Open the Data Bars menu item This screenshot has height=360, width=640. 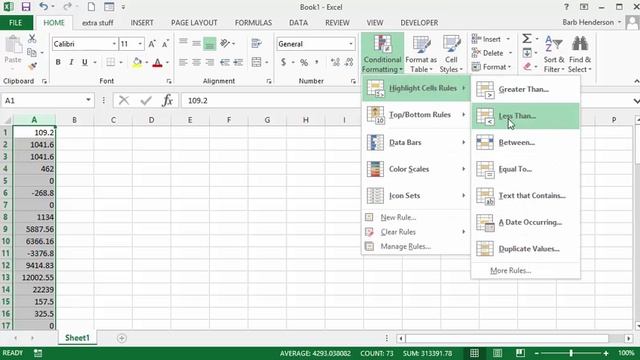click(x=415, y=142)
